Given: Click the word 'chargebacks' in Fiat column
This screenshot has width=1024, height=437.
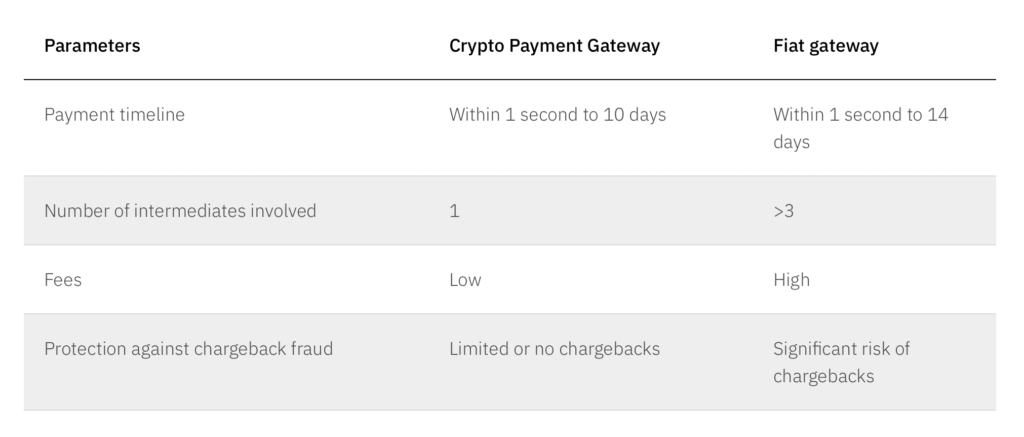Looking at the screenshot, I should tap(823, 376).
